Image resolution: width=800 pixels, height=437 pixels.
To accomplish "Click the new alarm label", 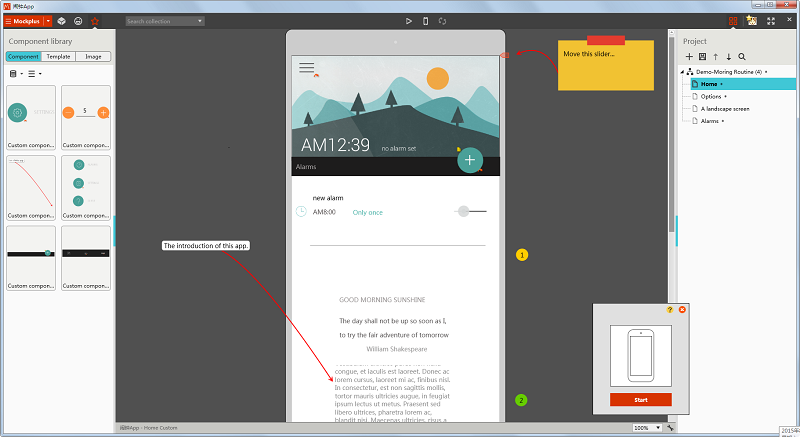I will (x=328, y=198).
